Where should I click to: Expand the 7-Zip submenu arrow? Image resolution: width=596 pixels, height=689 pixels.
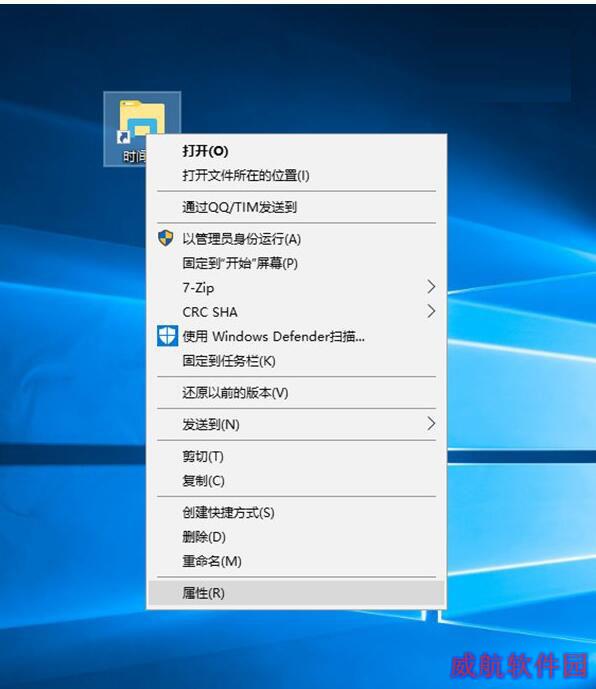431,287
